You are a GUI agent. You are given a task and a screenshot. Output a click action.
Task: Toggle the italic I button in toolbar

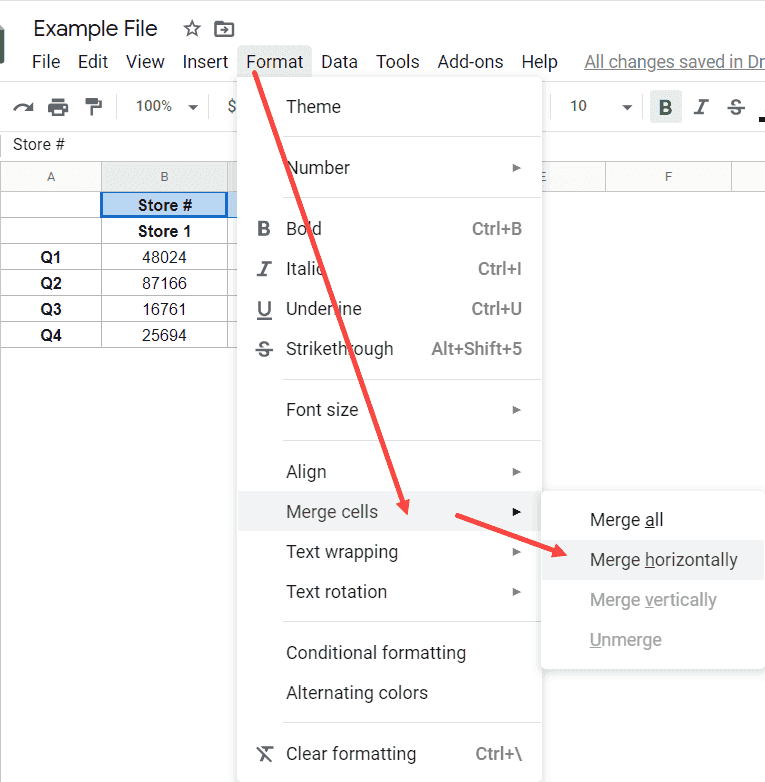[701, 107]
